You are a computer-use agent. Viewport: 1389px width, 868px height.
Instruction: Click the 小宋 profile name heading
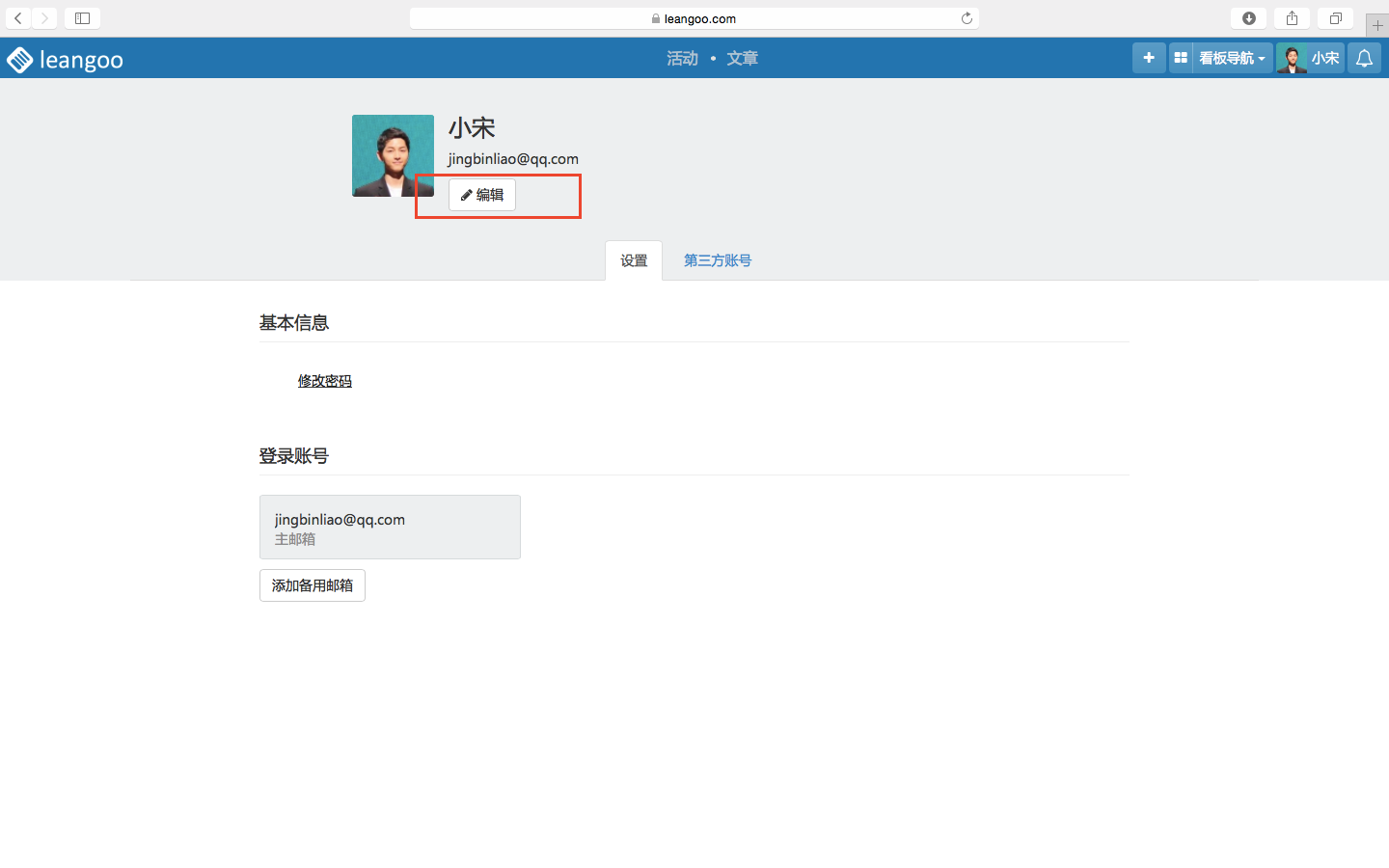pos(472,127)
